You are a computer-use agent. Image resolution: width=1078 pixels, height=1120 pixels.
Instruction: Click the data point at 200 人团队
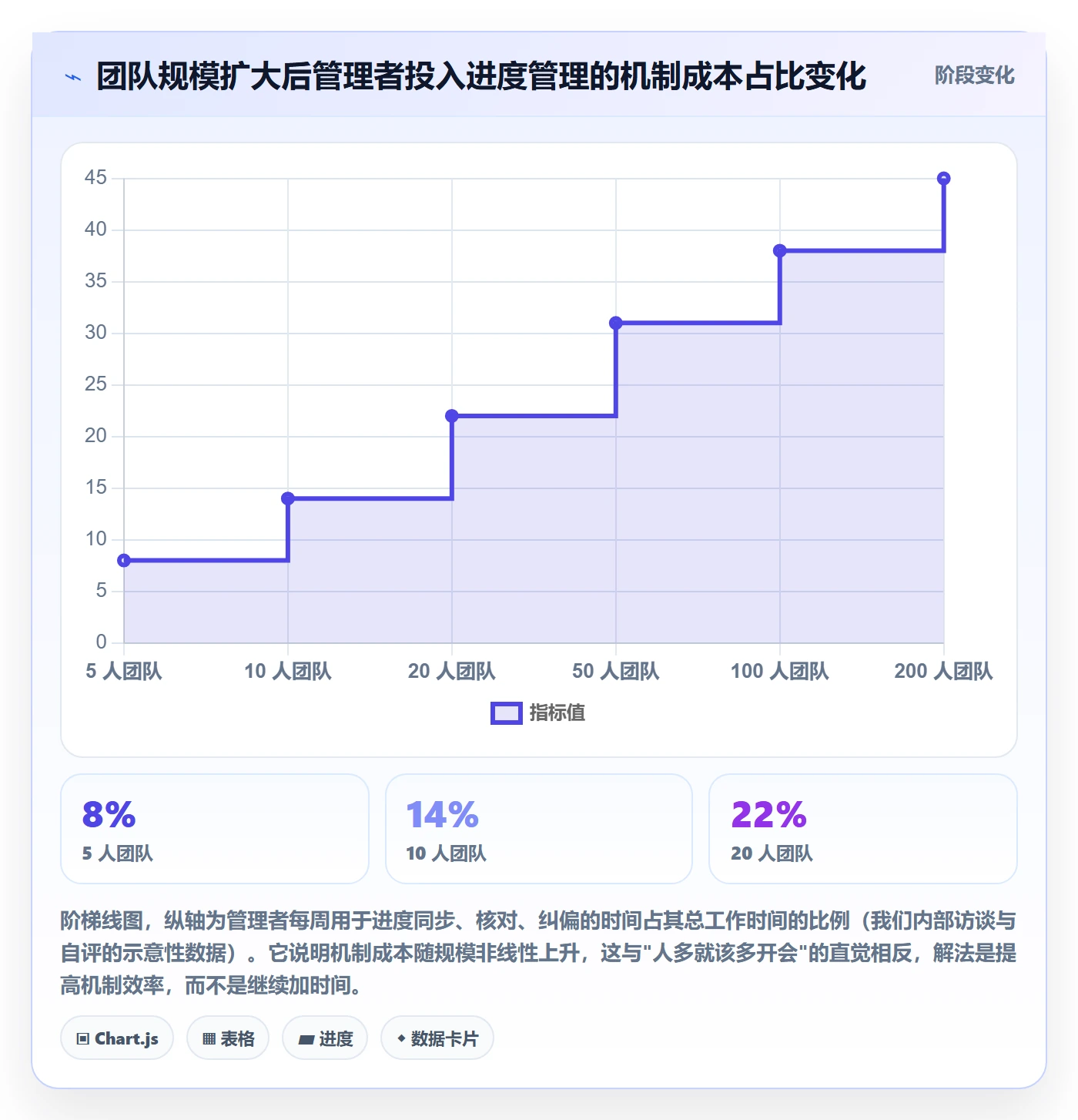pos(944,178)
